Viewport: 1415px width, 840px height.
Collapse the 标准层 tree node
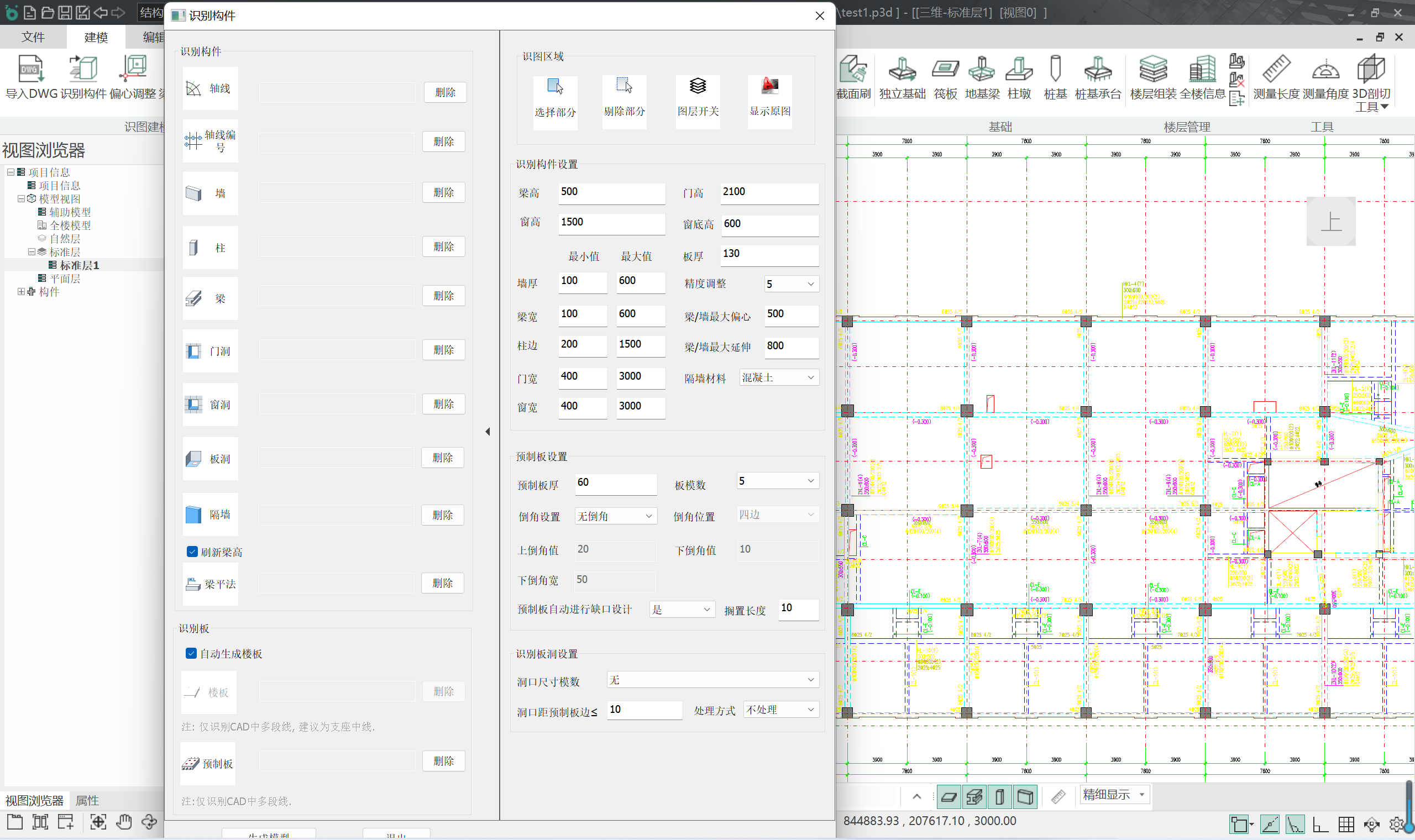click(32, 252)
